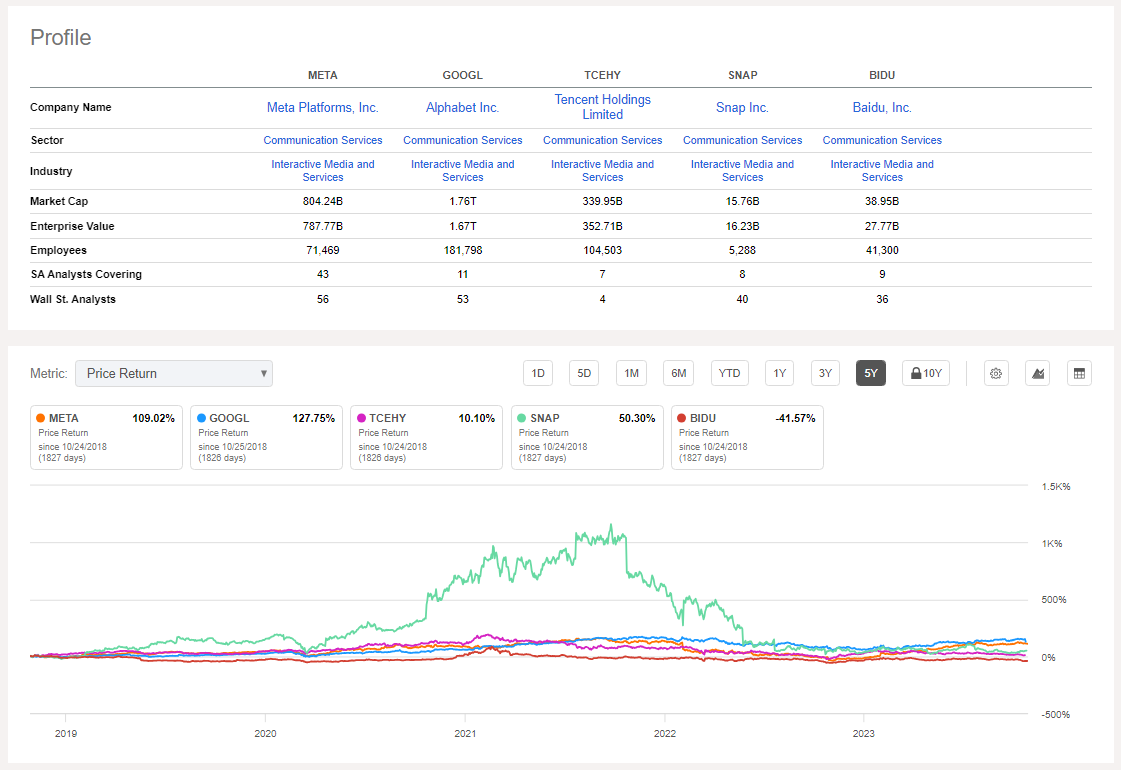Click BIDU Wall St. Analysts 36
The image size is (1121, 770).
882,299
